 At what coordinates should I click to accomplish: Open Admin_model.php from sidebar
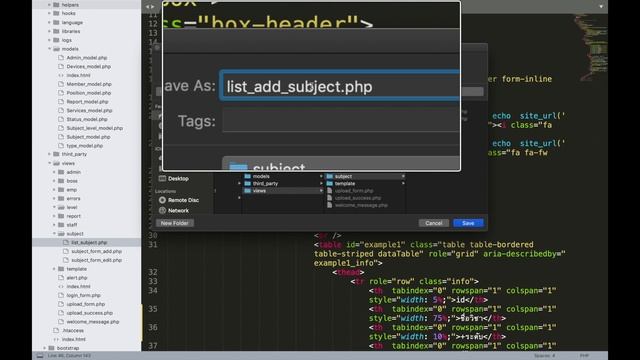click(x=87, y=58)
